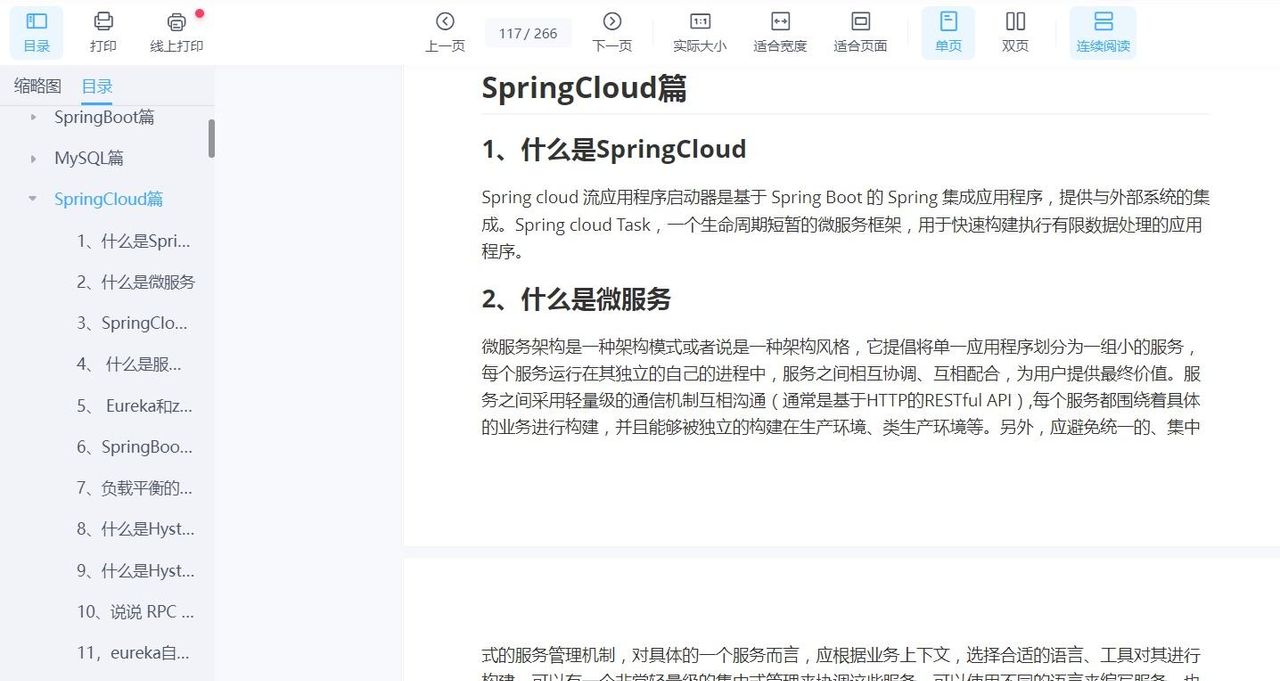Switch to the 缩略图 thumbnails tab

[x=36, y=87]
